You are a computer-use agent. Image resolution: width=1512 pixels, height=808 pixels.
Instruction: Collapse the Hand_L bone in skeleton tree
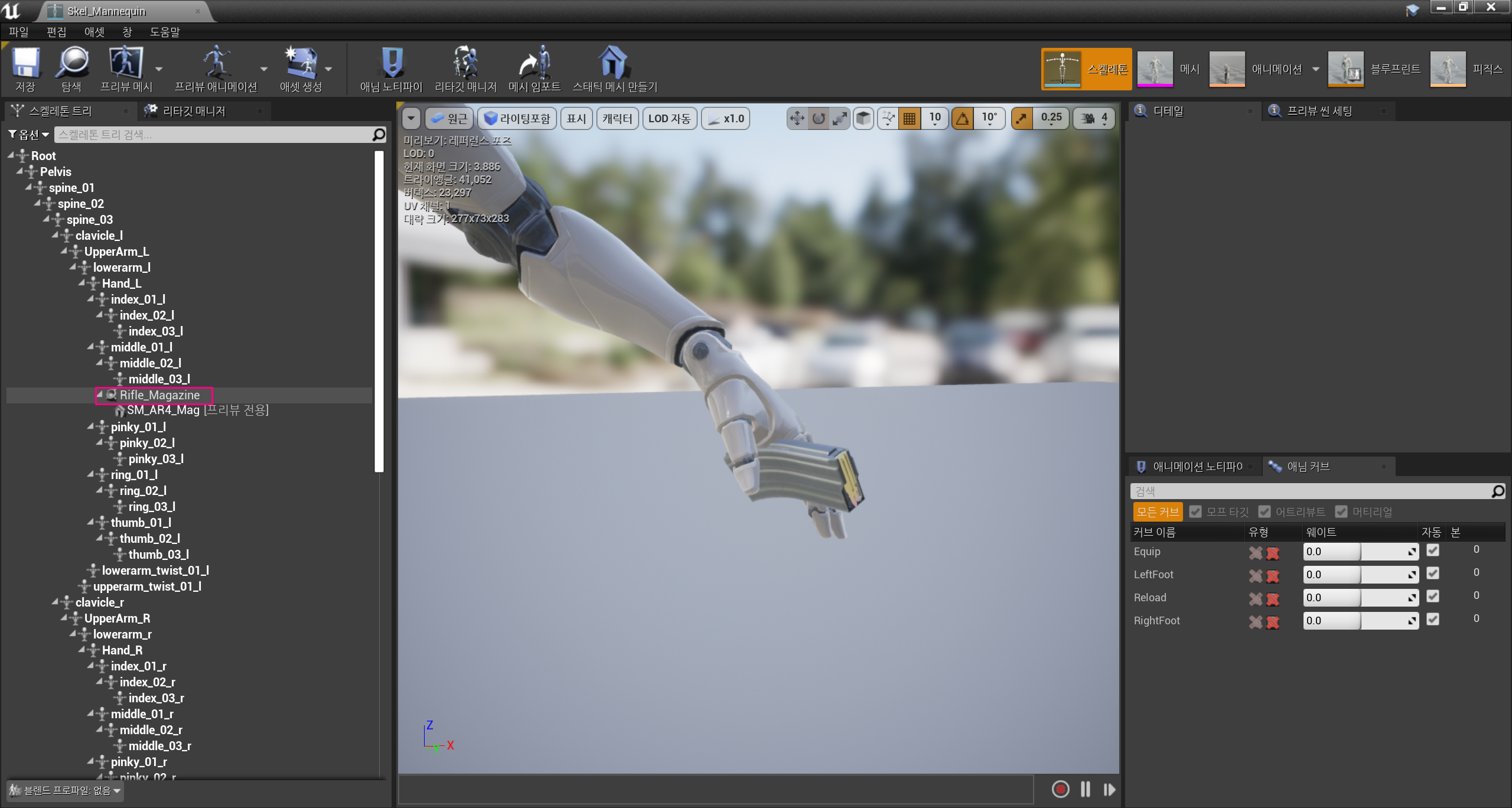pyautogui.click(x=82, y=284)
